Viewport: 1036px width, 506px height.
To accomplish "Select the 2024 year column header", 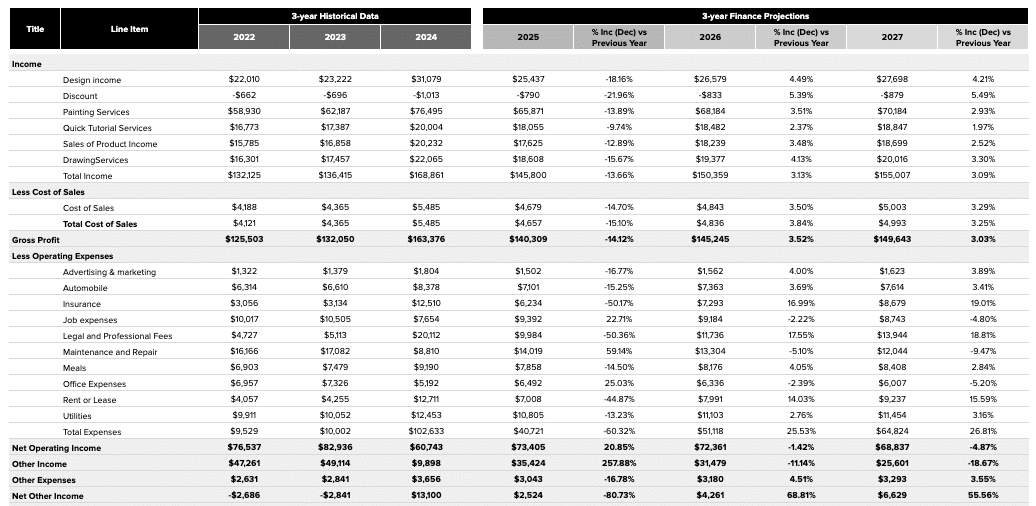I will coord(425,37).
